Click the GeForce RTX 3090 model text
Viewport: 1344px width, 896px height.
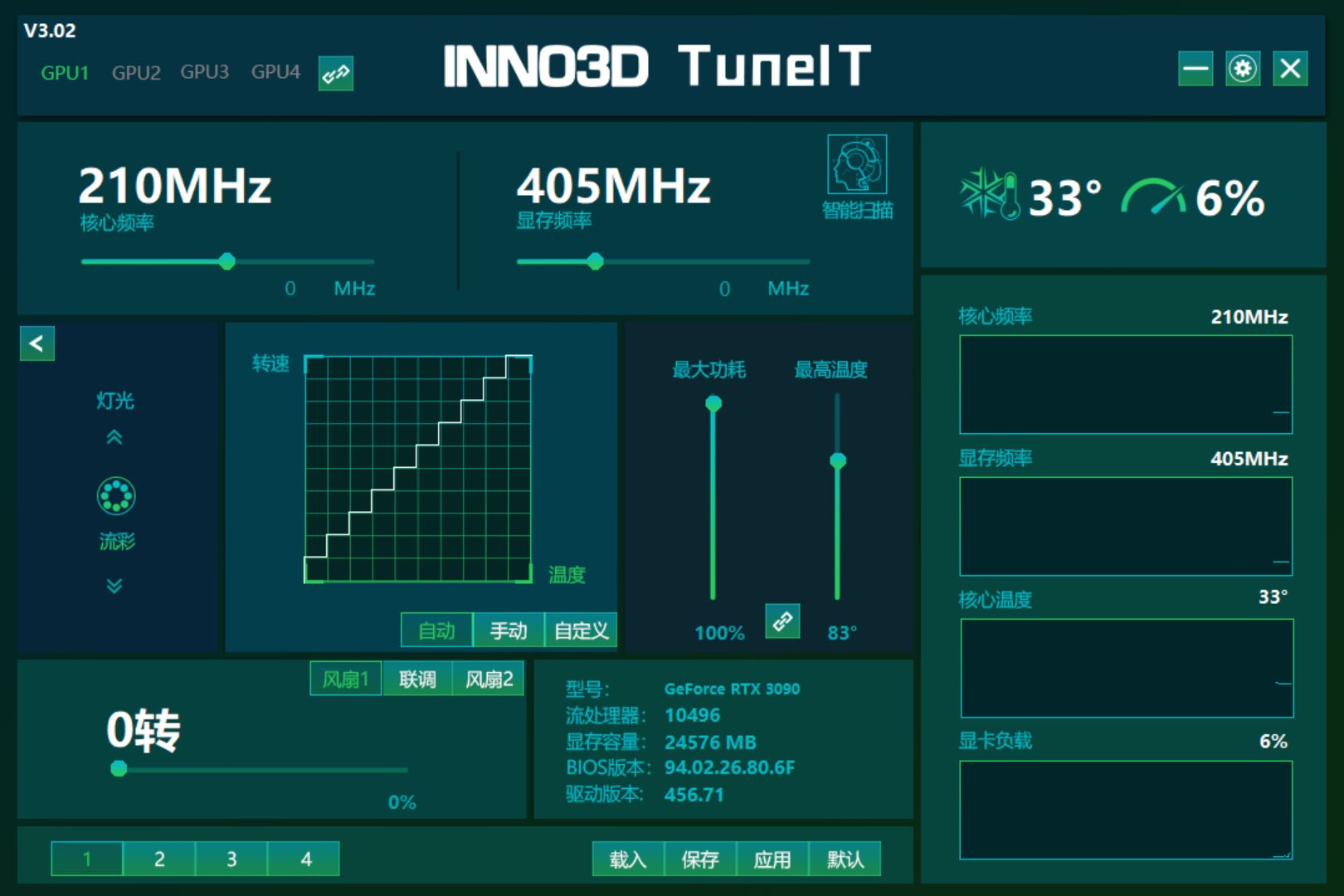(732, 689)
